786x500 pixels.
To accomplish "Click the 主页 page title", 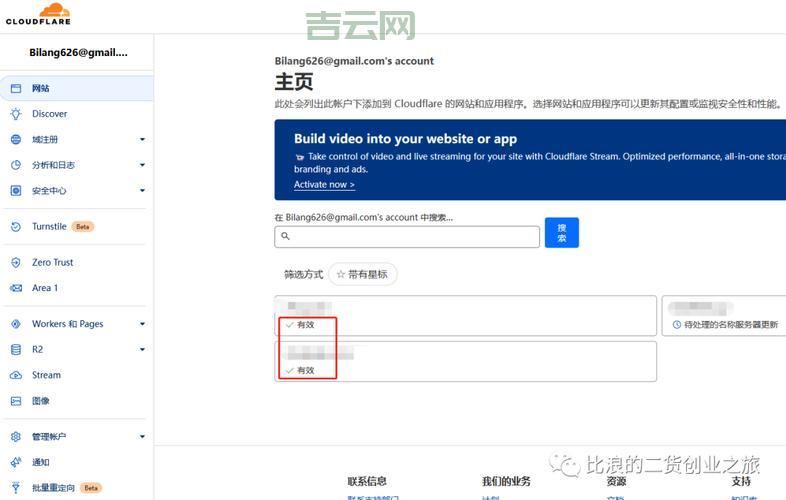I will 294,82.
